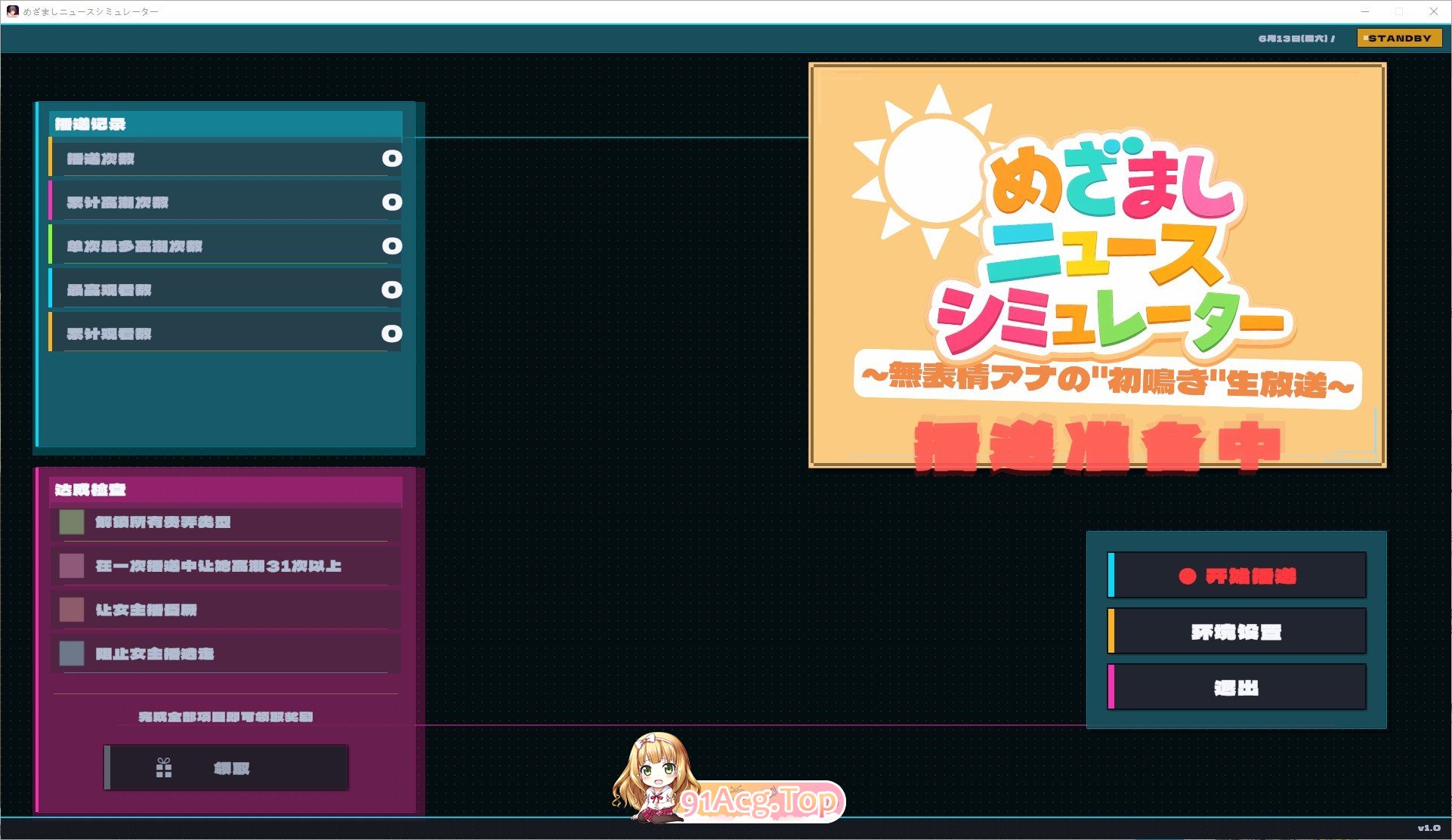Image resolution: width=1452 pixels, height=840 pixels.
Task: Click the v1.0 version label
Action: 1429,828
